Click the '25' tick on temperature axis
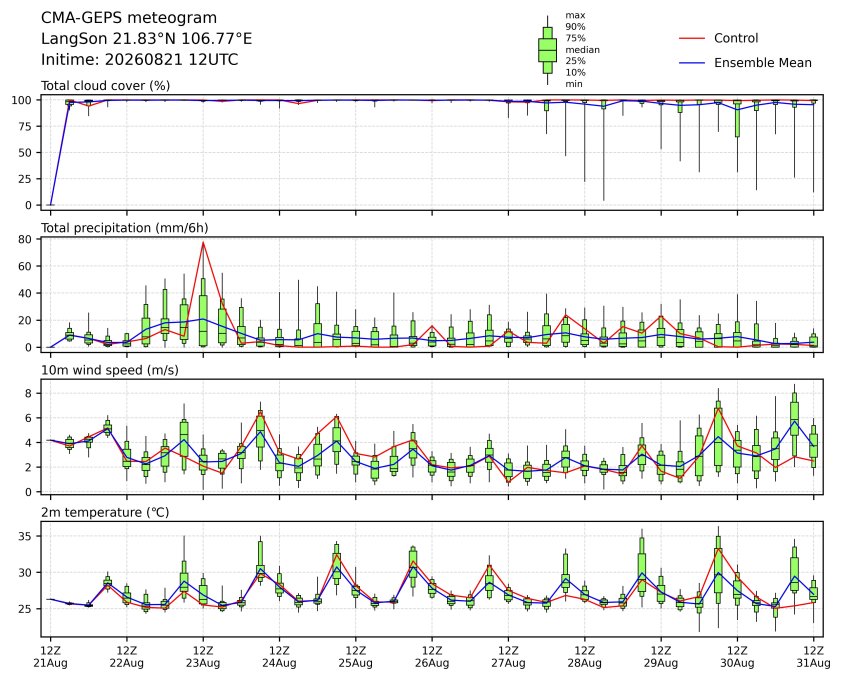The height and width of the screenshot is (680, 842). (x=26, y=609)
